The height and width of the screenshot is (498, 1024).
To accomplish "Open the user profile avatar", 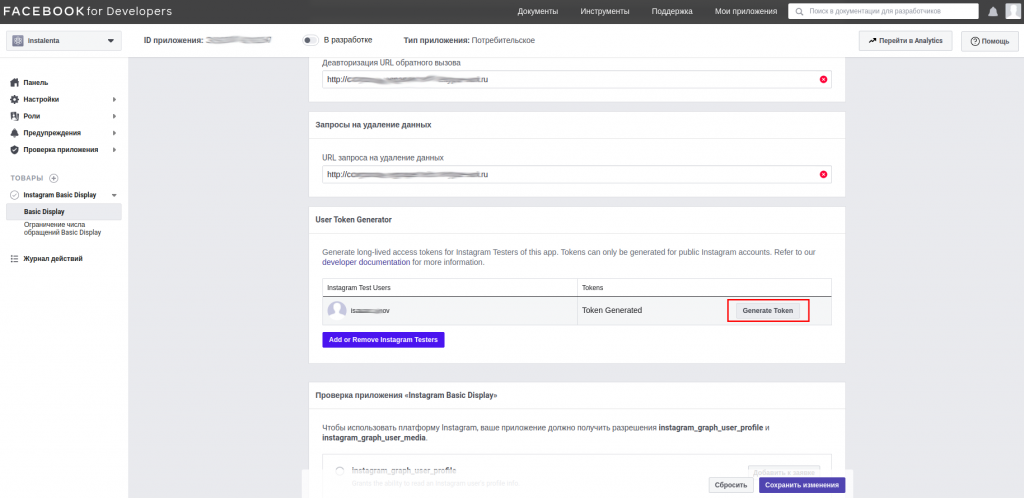I will (x=1012, y=11).
